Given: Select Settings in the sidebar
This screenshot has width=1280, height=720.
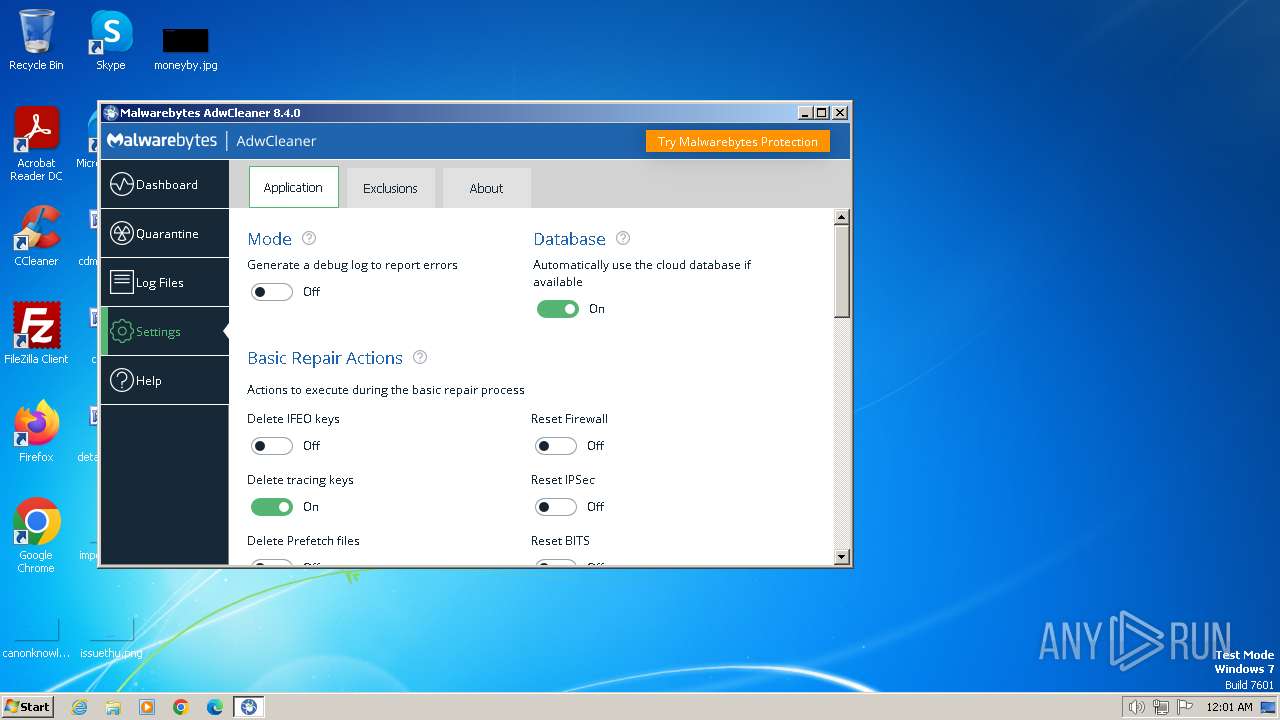Looking at the screenshot, I should [x=165, y=332].
